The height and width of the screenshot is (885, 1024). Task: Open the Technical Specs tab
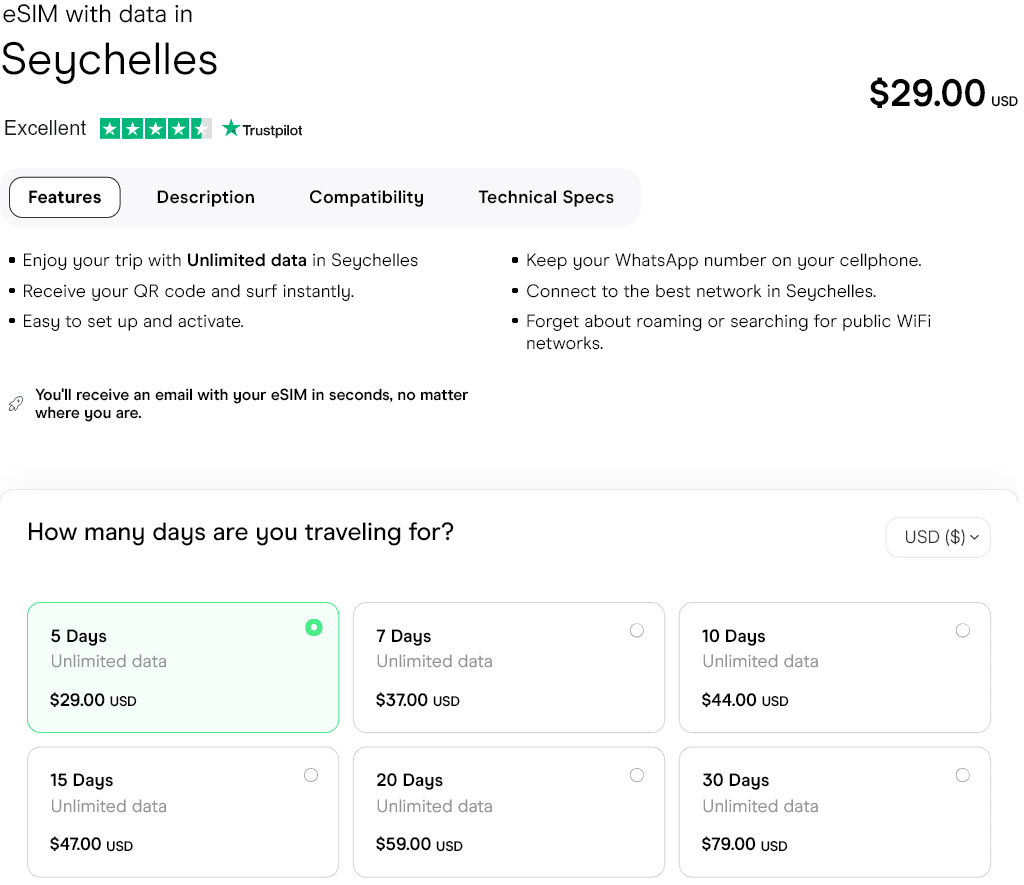pyautogui.click(x=546, y=197)
